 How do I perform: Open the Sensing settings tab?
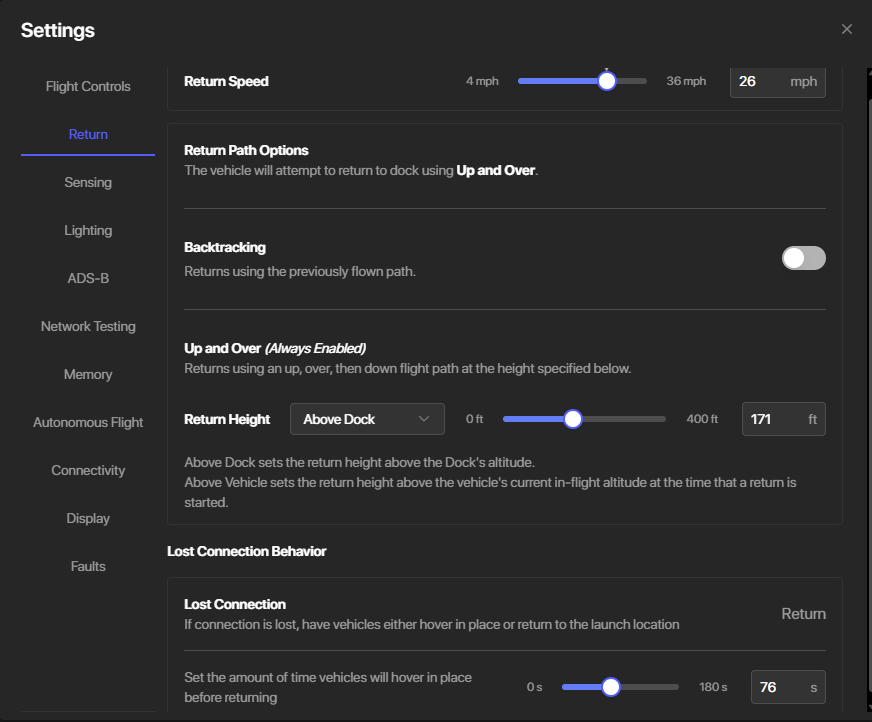coord(88,182)
